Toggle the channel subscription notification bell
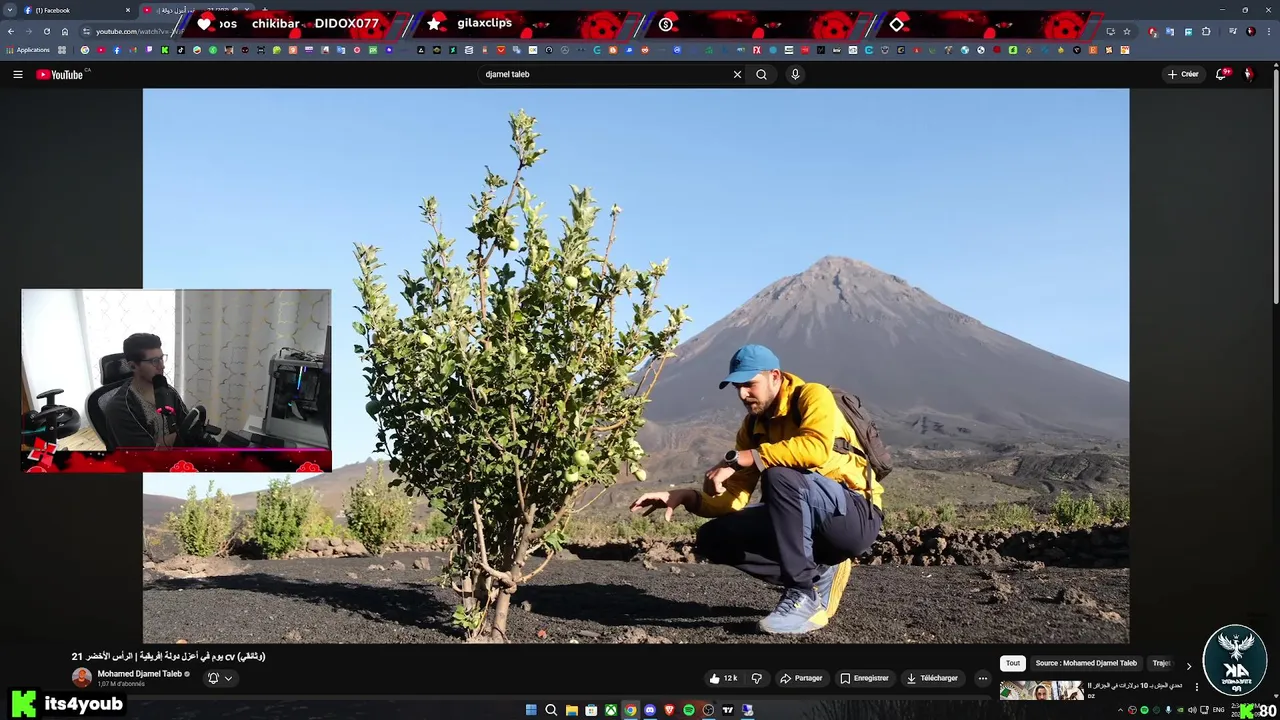This screenshot has height=720, width=1280. coord(219,678)
